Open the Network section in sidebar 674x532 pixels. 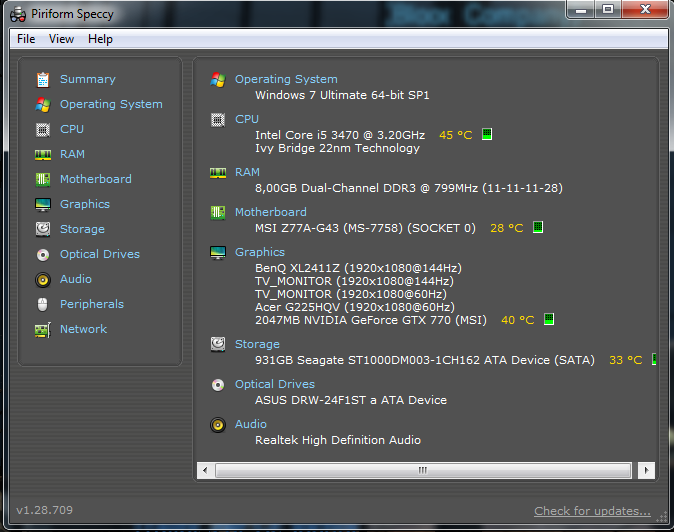point(83,329)
